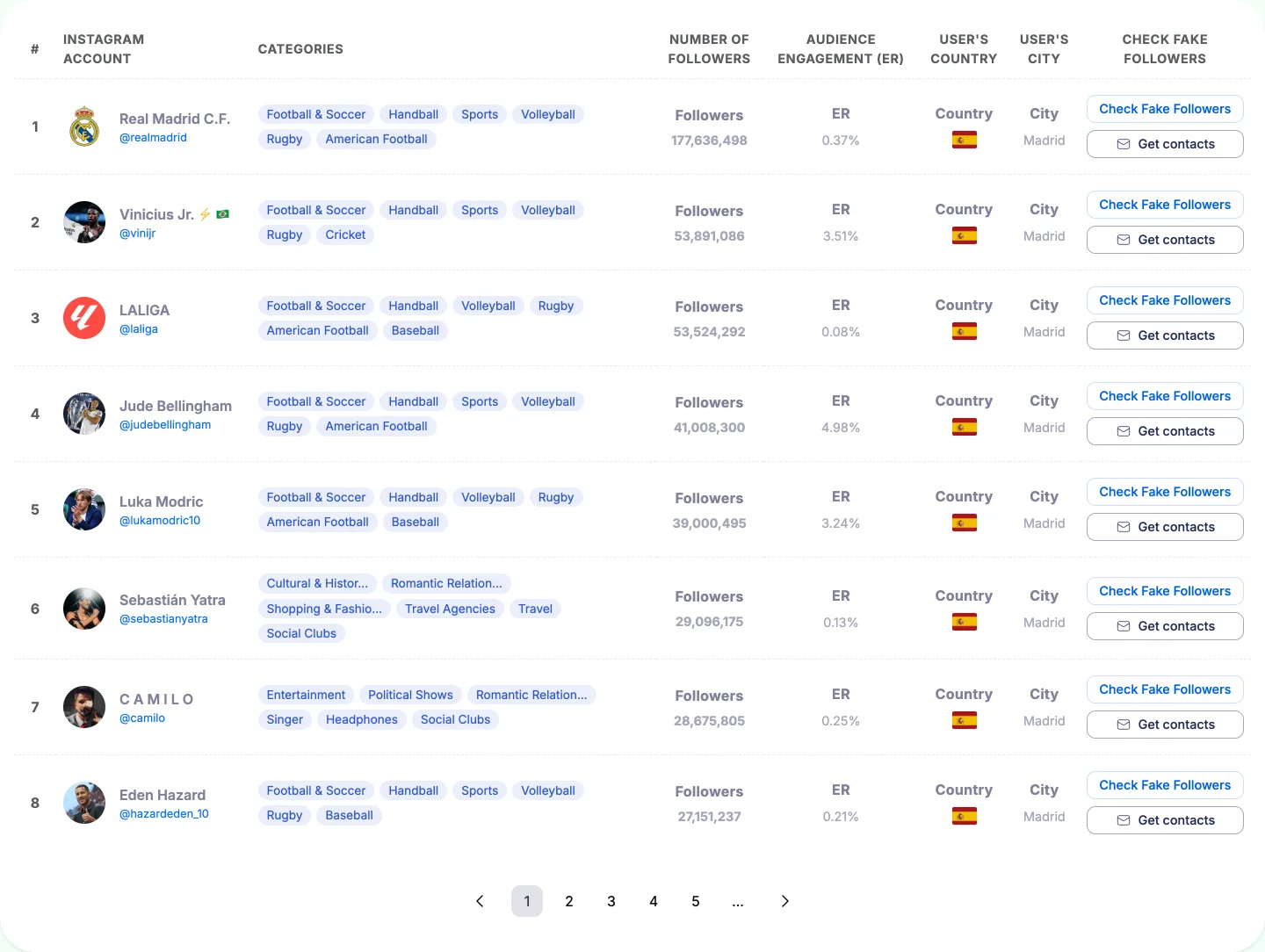This screenshot has width=1265, height=952.
Task: Click the pagination ellipsis for more pages
Action: 738,901
